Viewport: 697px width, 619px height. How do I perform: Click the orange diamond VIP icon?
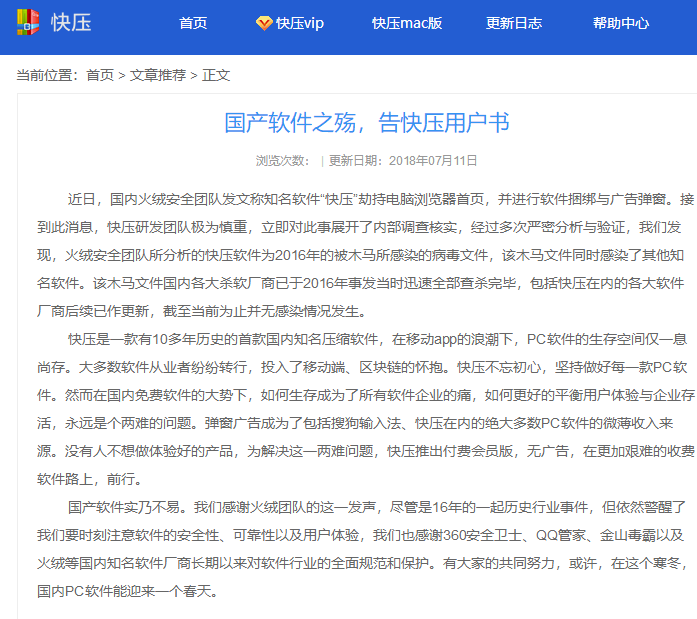click(264, 24)
